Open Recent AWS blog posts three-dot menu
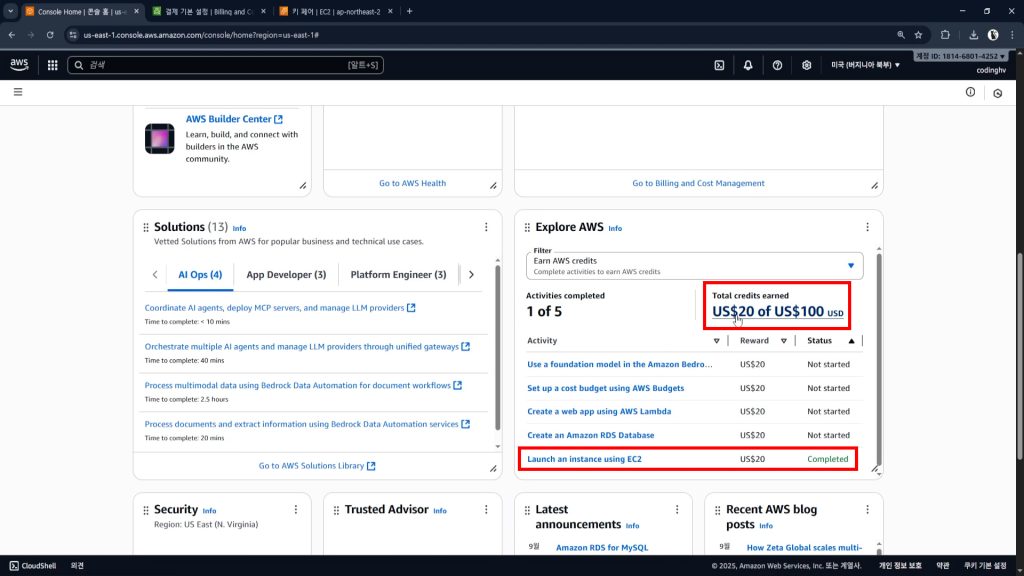Image resolution: width=1024 pixels, height=576 pixels. (x=867, y=509)
